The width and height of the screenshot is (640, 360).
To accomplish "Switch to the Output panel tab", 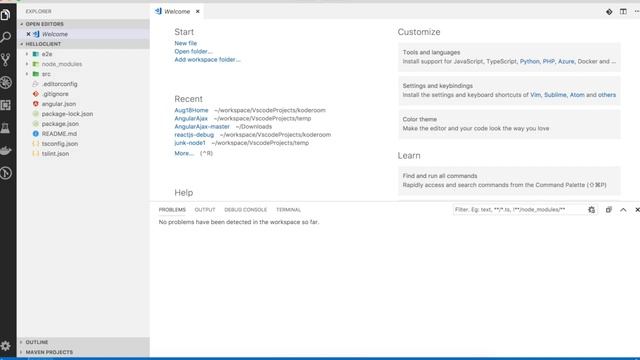I will coord(205,210).
